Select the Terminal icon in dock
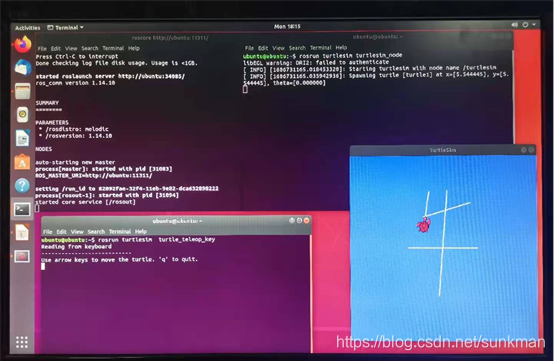 [22, 209]
